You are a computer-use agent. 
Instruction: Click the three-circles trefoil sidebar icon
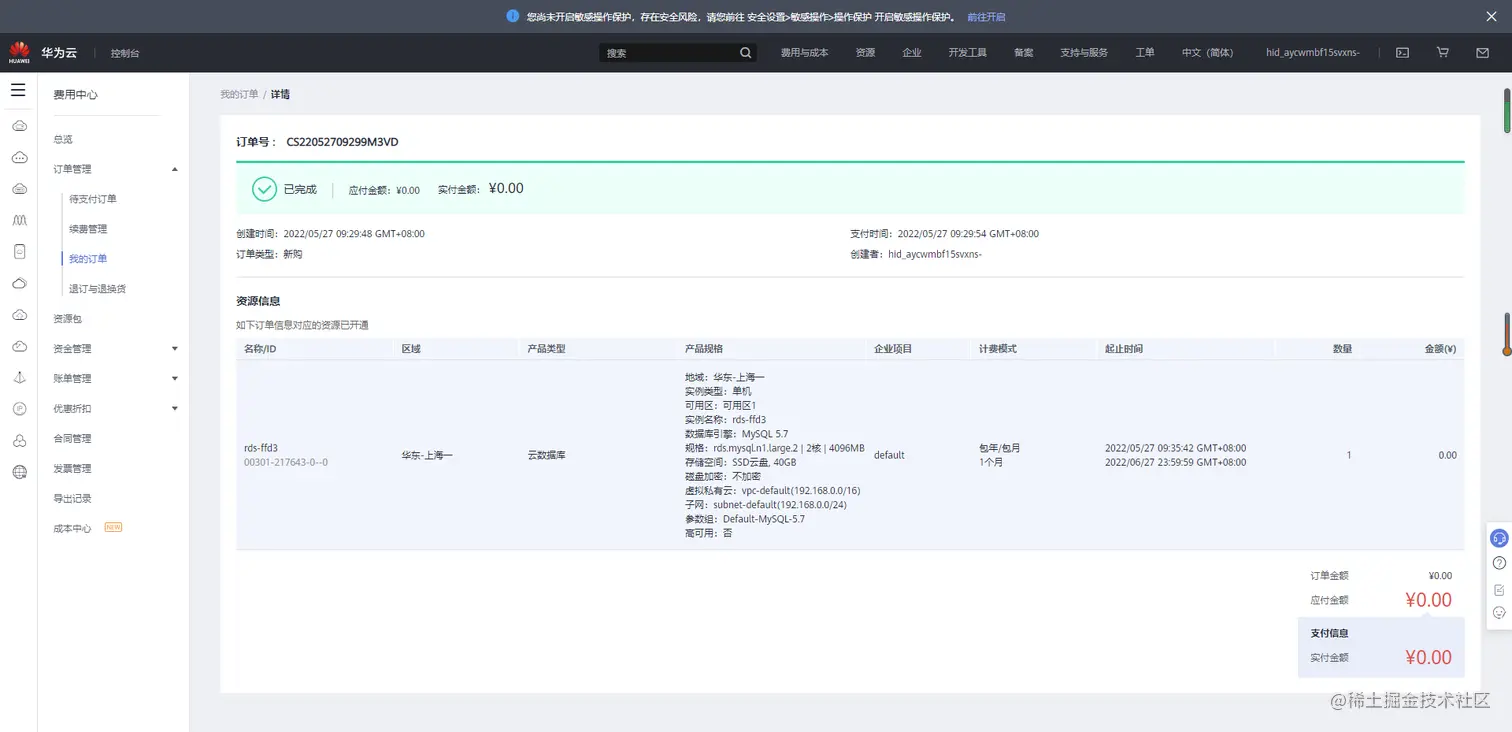(19, 441)
